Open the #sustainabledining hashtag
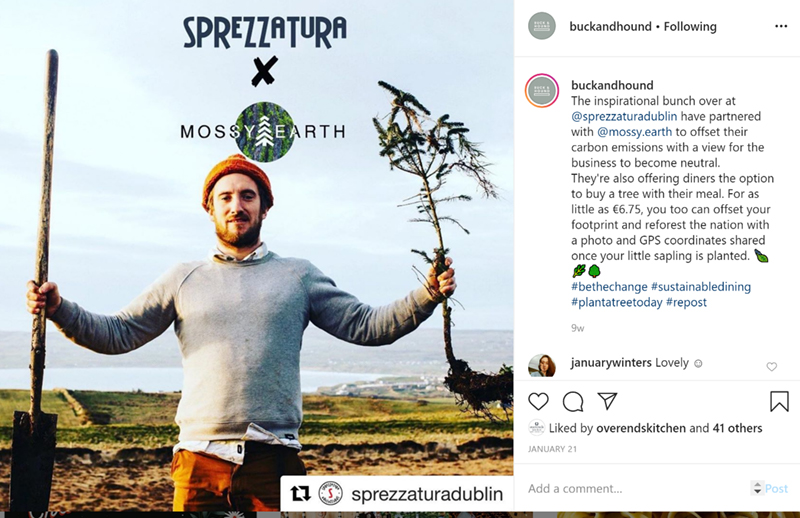 [x=701, y=287]
